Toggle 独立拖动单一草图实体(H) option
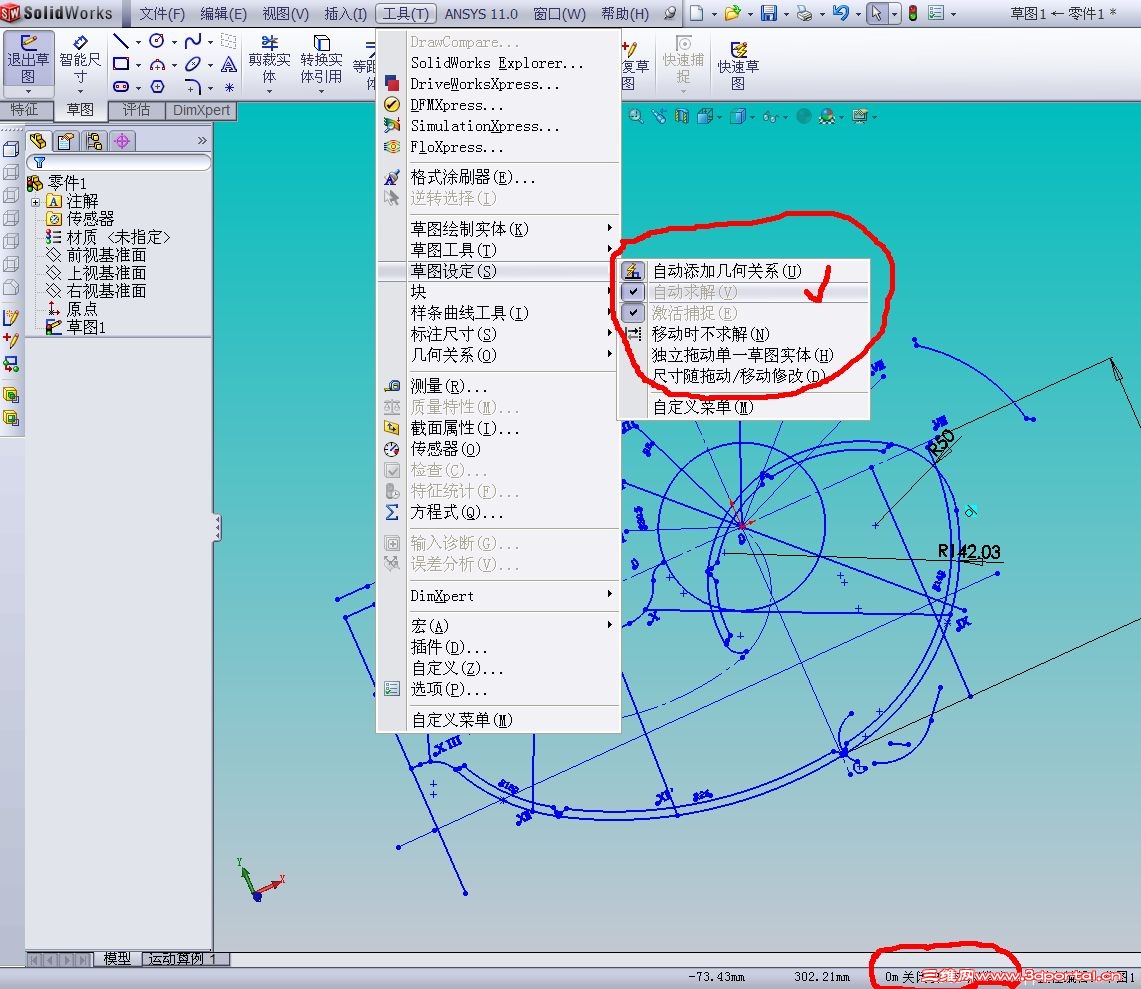The height and width of the screenshot is (989, 1141). (x=743, y=355)
